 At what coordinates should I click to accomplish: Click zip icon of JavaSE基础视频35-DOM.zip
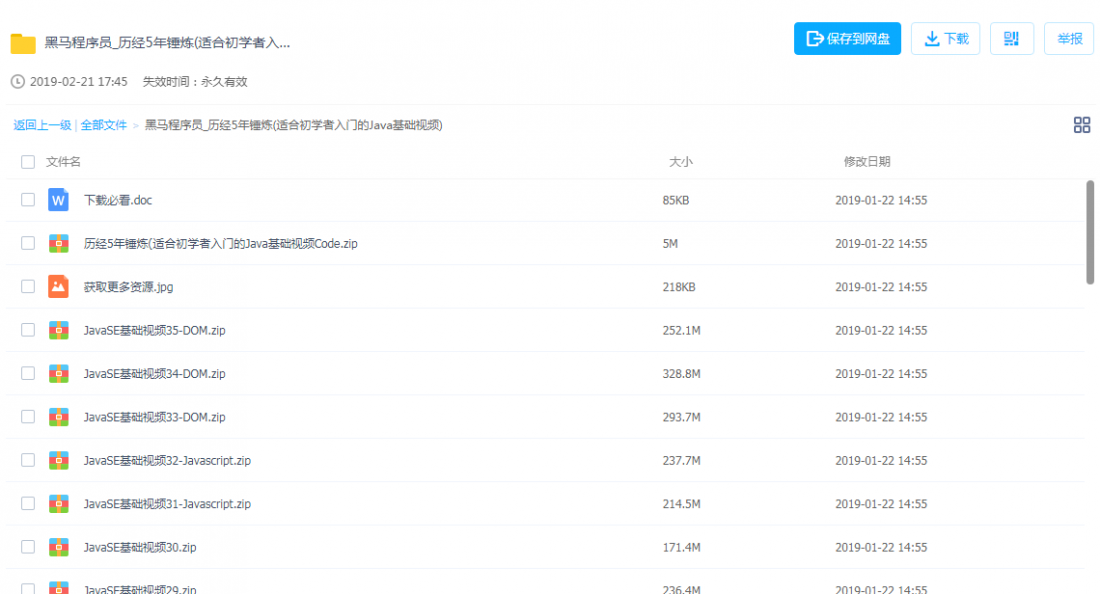pos(58,330)
